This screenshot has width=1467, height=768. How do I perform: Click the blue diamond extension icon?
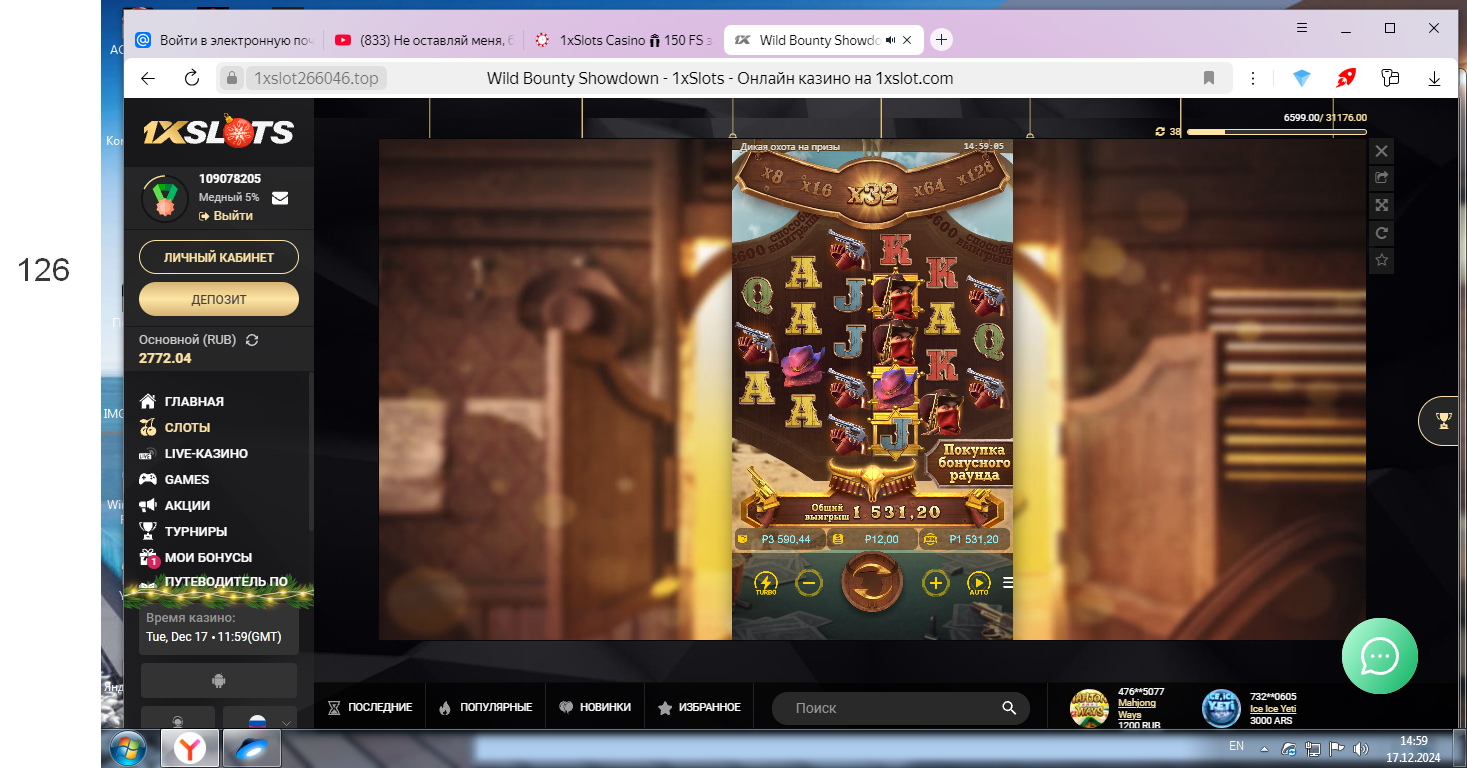pos(1301,78)
